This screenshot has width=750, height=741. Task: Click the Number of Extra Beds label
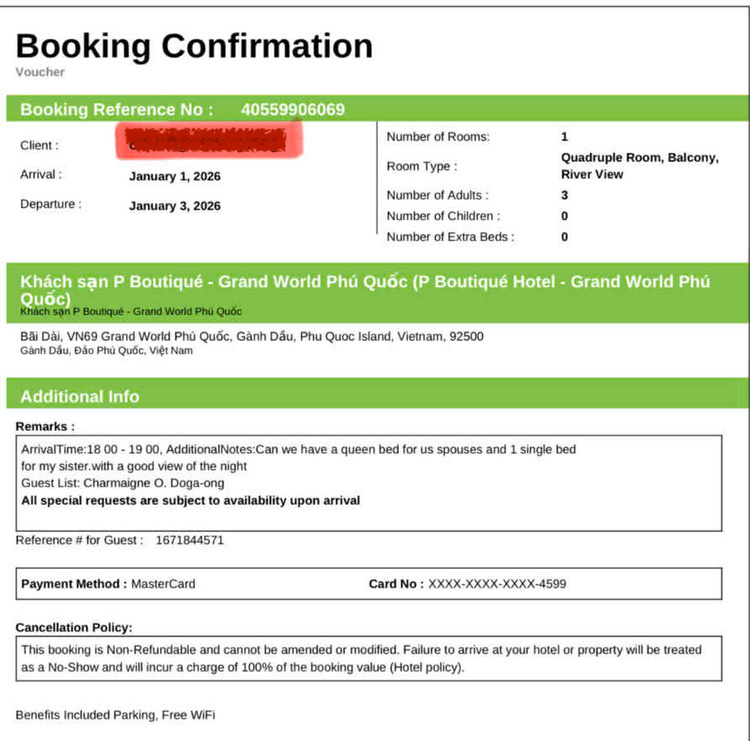coord(450,237)
